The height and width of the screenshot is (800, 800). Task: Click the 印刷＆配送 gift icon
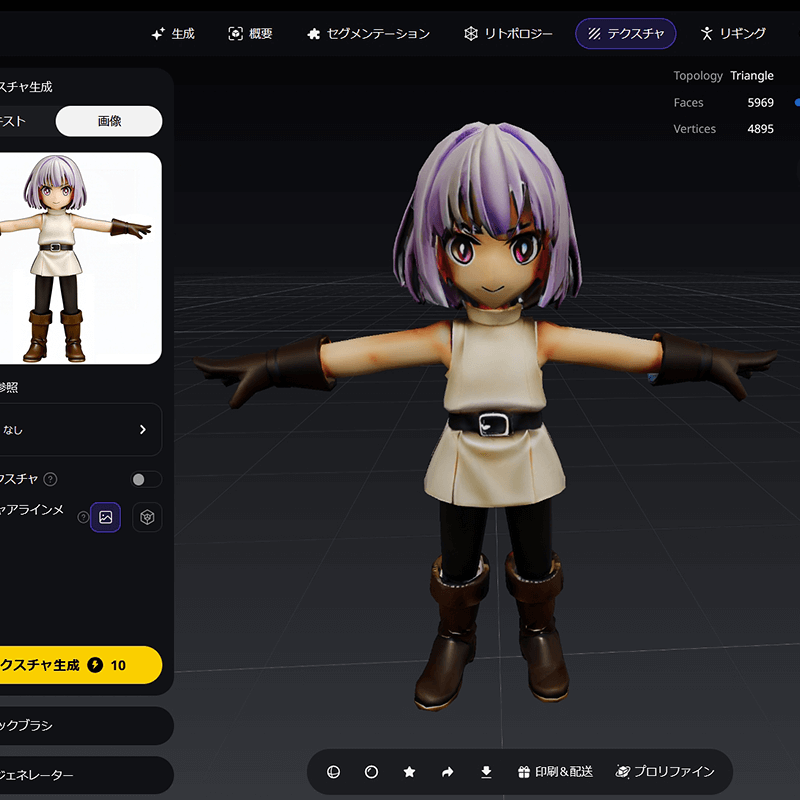(x=524, y=772)
